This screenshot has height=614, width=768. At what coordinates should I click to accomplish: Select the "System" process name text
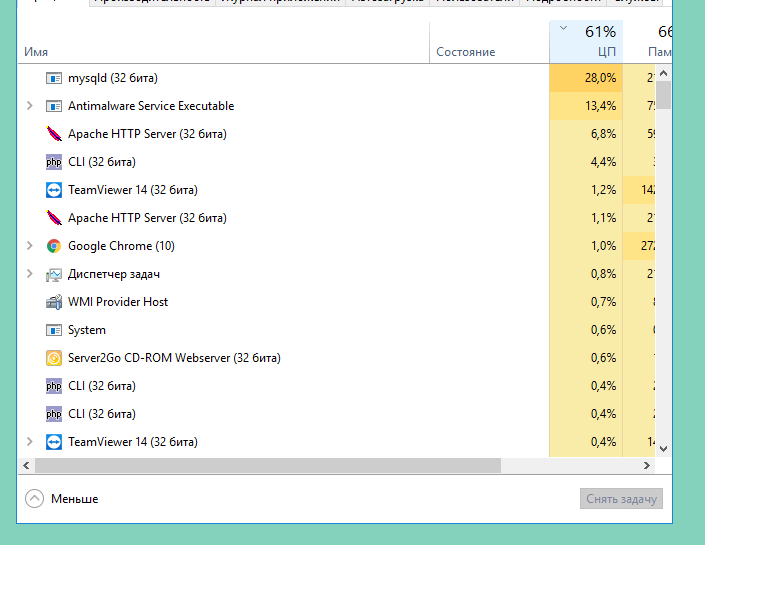click(x=87, y=330)
